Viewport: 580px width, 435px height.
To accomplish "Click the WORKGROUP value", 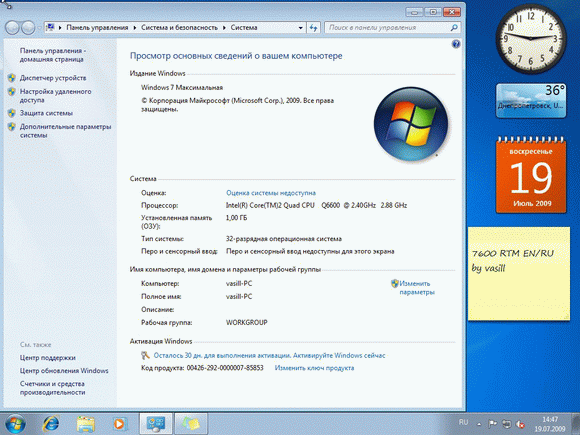I will coord(246,323).
